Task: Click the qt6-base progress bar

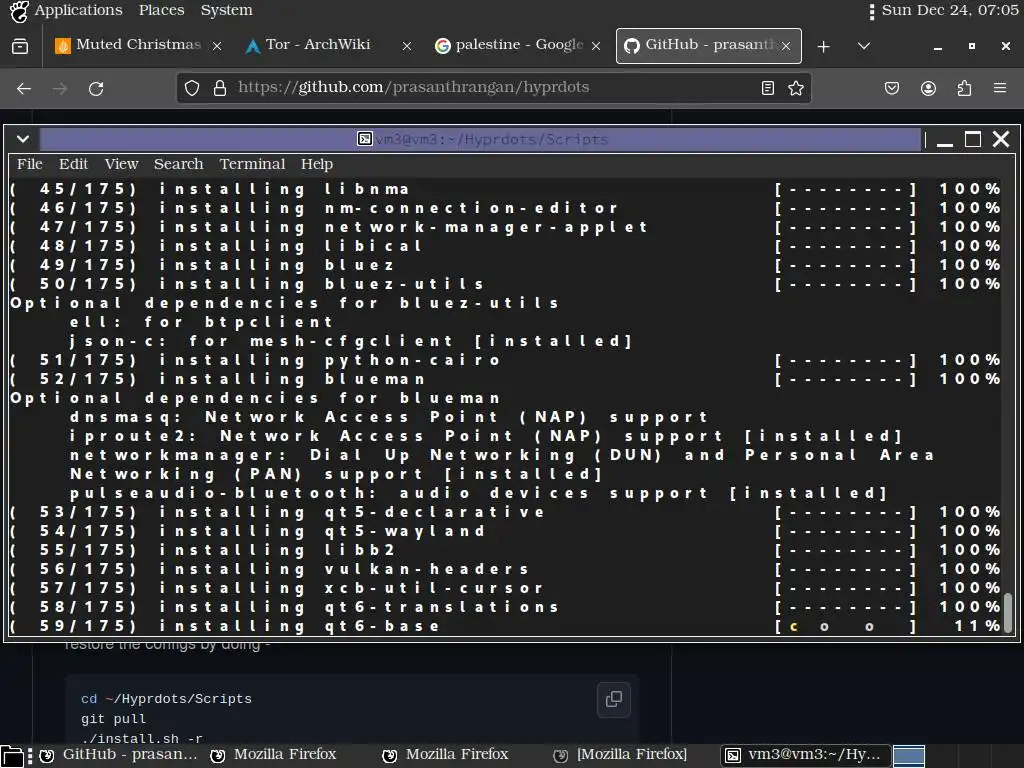Action: click(x=846, y=626)
